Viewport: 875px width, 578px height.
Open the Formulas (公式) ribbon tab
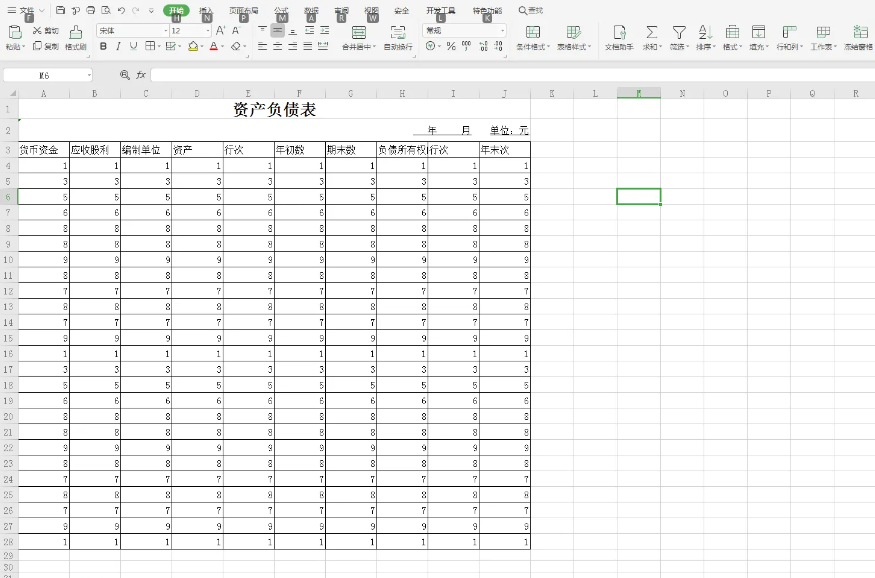[281, 10]
